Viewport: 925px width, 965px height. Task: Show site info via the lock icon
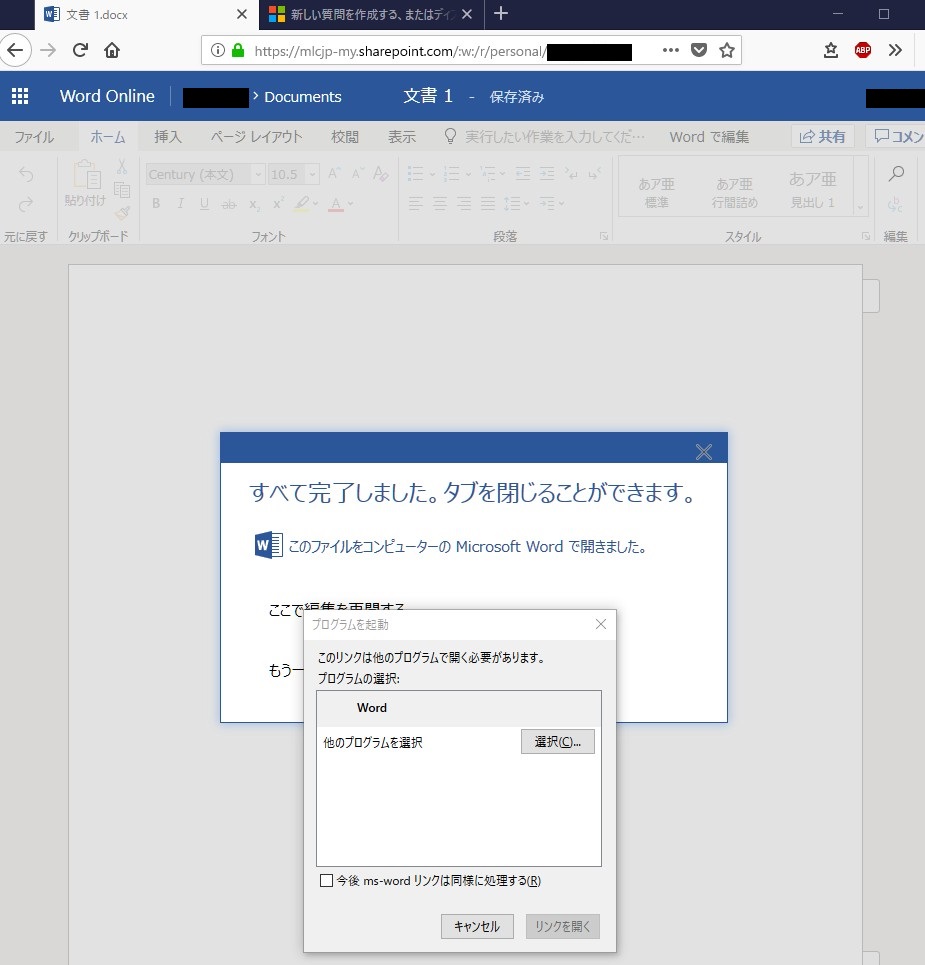click(238, 50)
